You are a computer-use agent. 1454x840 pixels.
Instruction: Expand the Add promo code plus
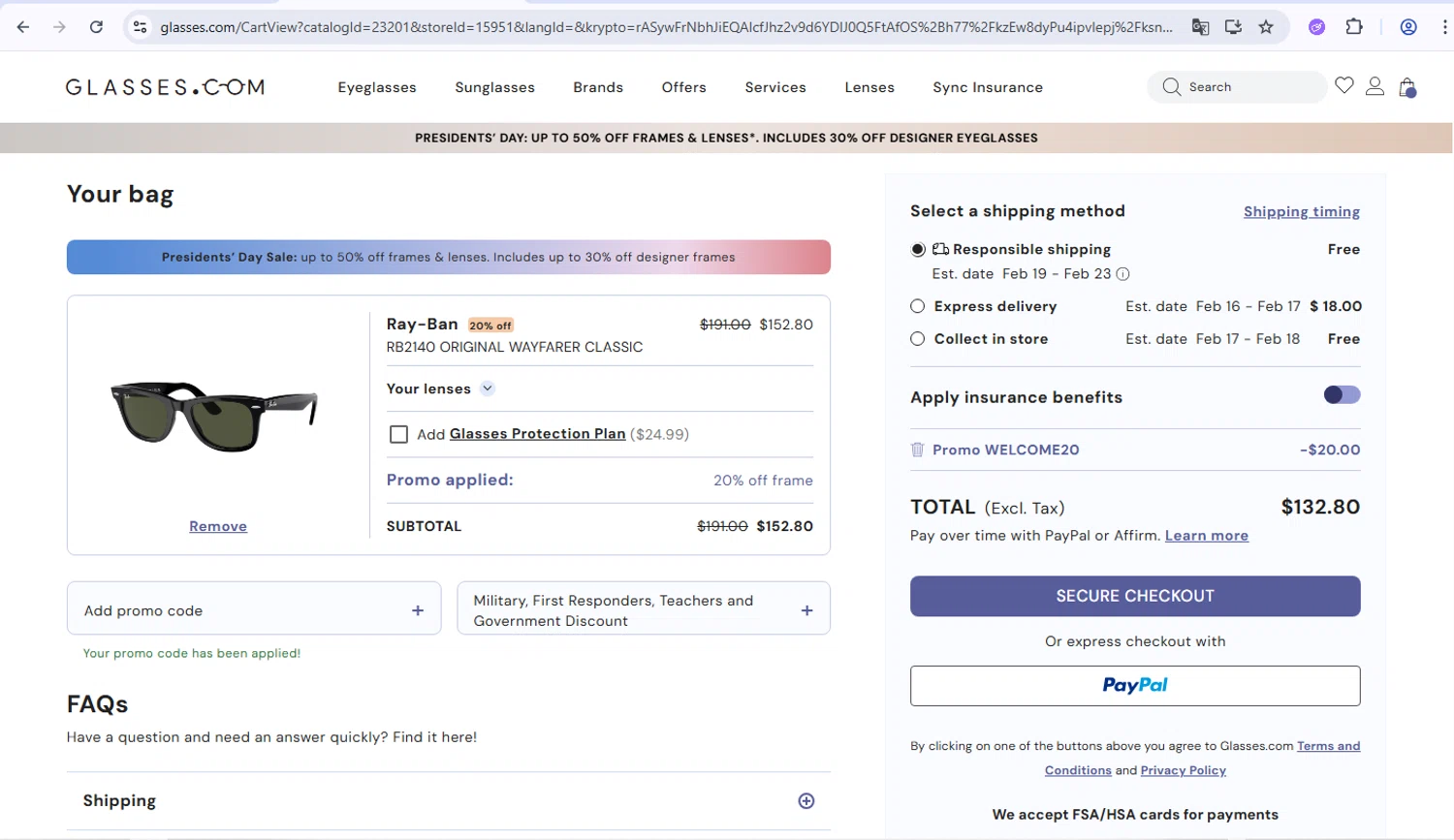tap(418, 611)
